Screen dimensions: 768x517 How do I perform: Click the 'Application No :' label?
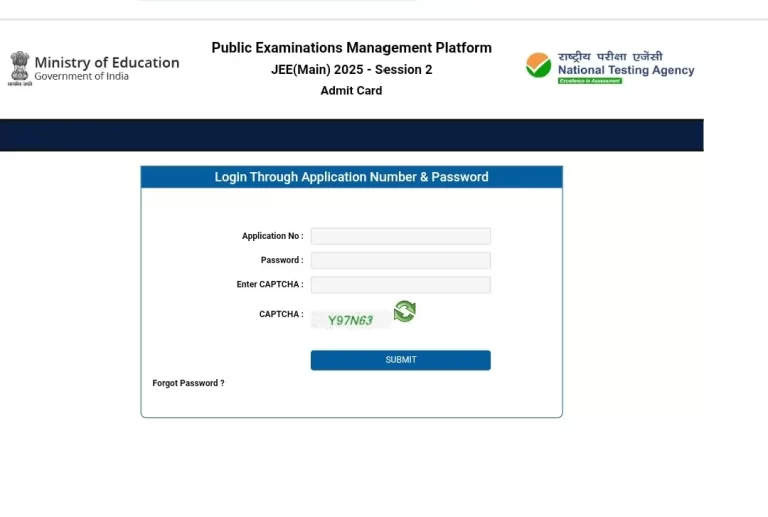pos(272,236)
